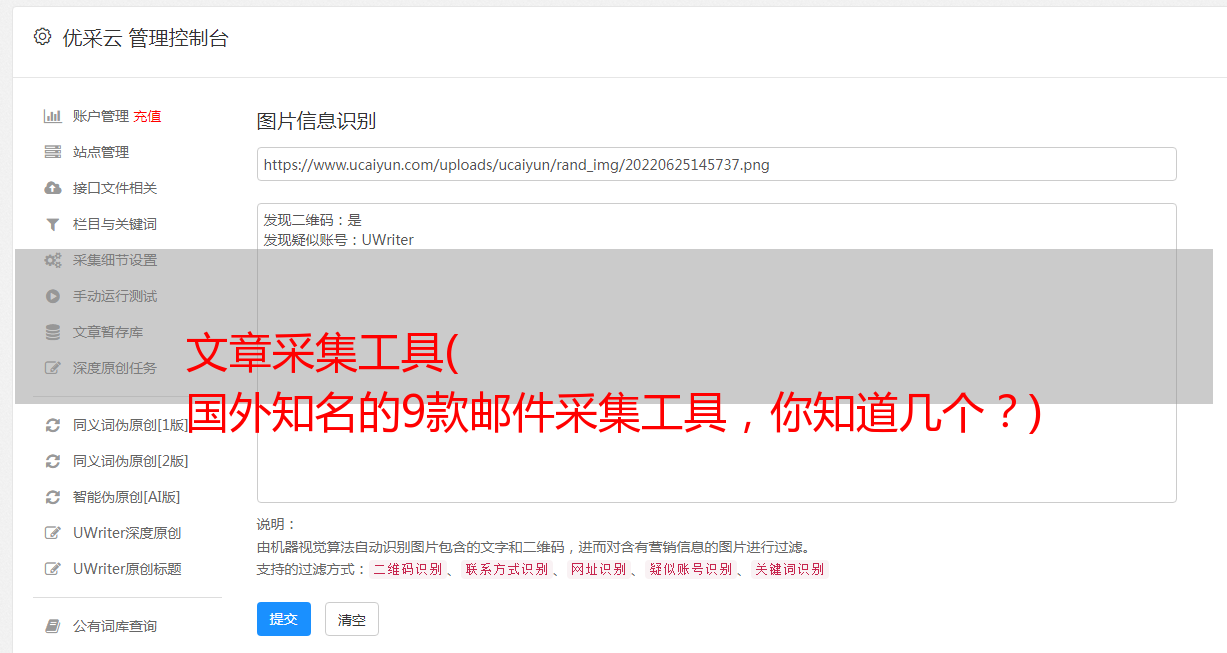
Task: Click the 优采云 管理控制台 title
Action: tap(145, 38)
